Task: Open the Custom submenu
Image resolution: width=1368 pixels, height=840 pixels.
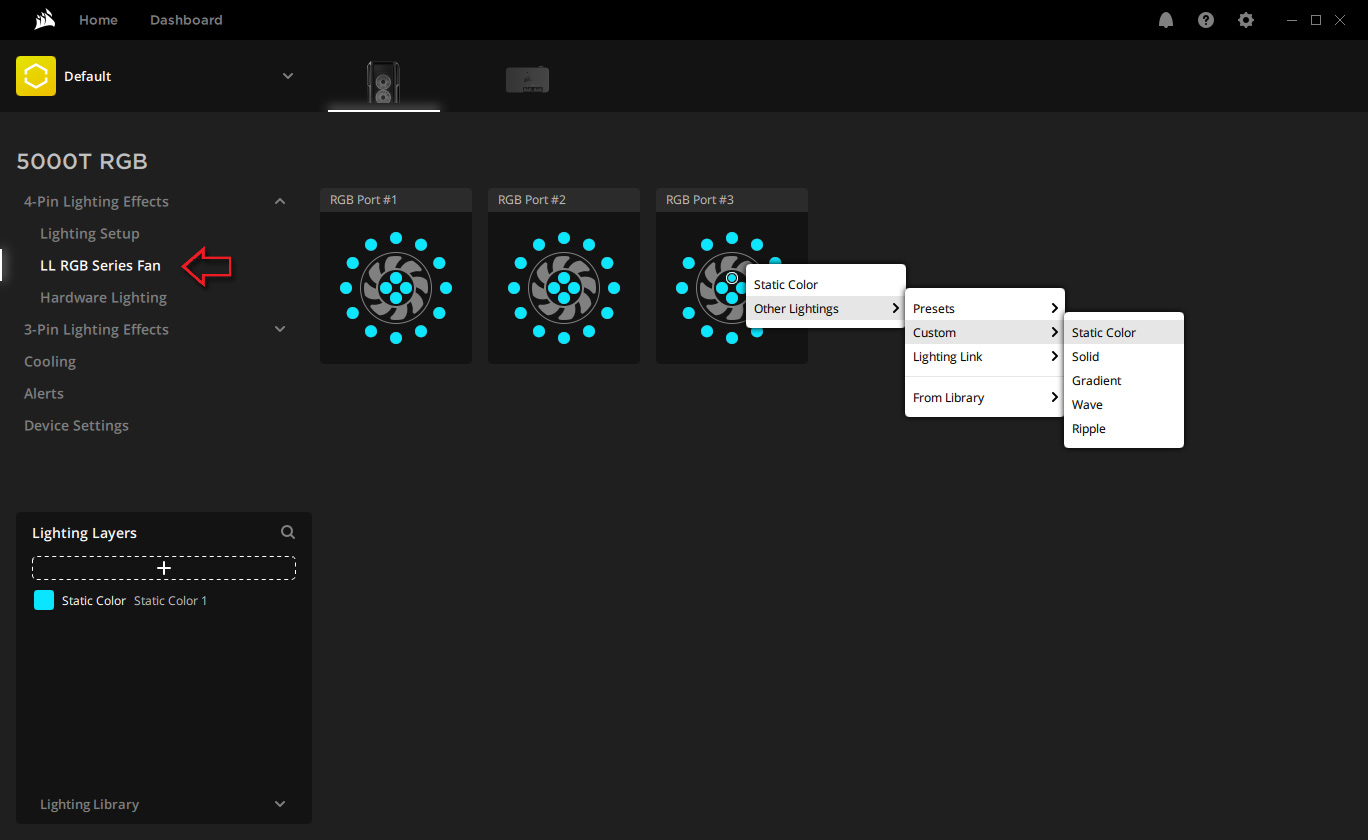Action: 985,333
